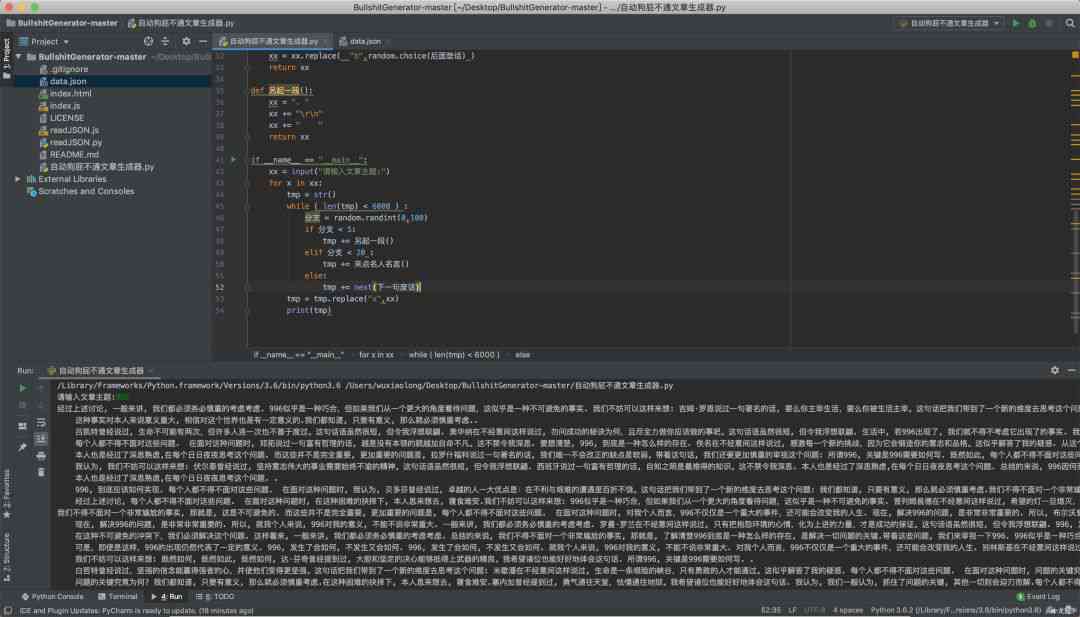
Task: Open the Python Console tool tab
Action: point(52,596)
